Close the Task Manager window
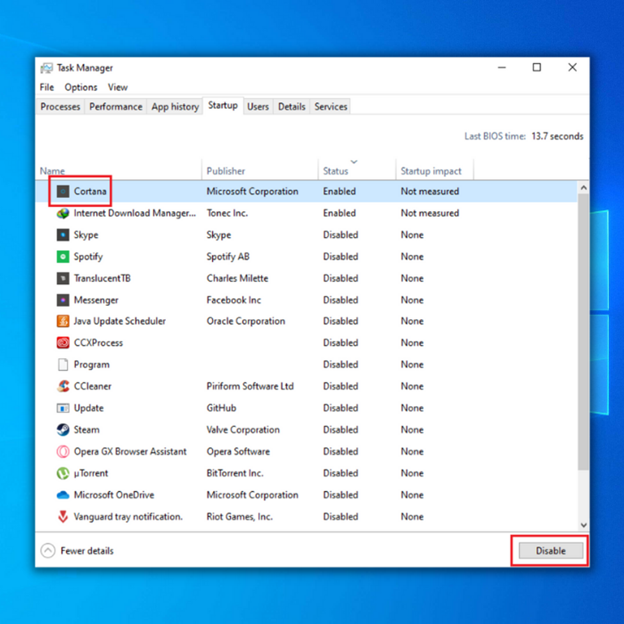Image resolution: width=624 pixels, height=624 pixels. coord(572,68)
